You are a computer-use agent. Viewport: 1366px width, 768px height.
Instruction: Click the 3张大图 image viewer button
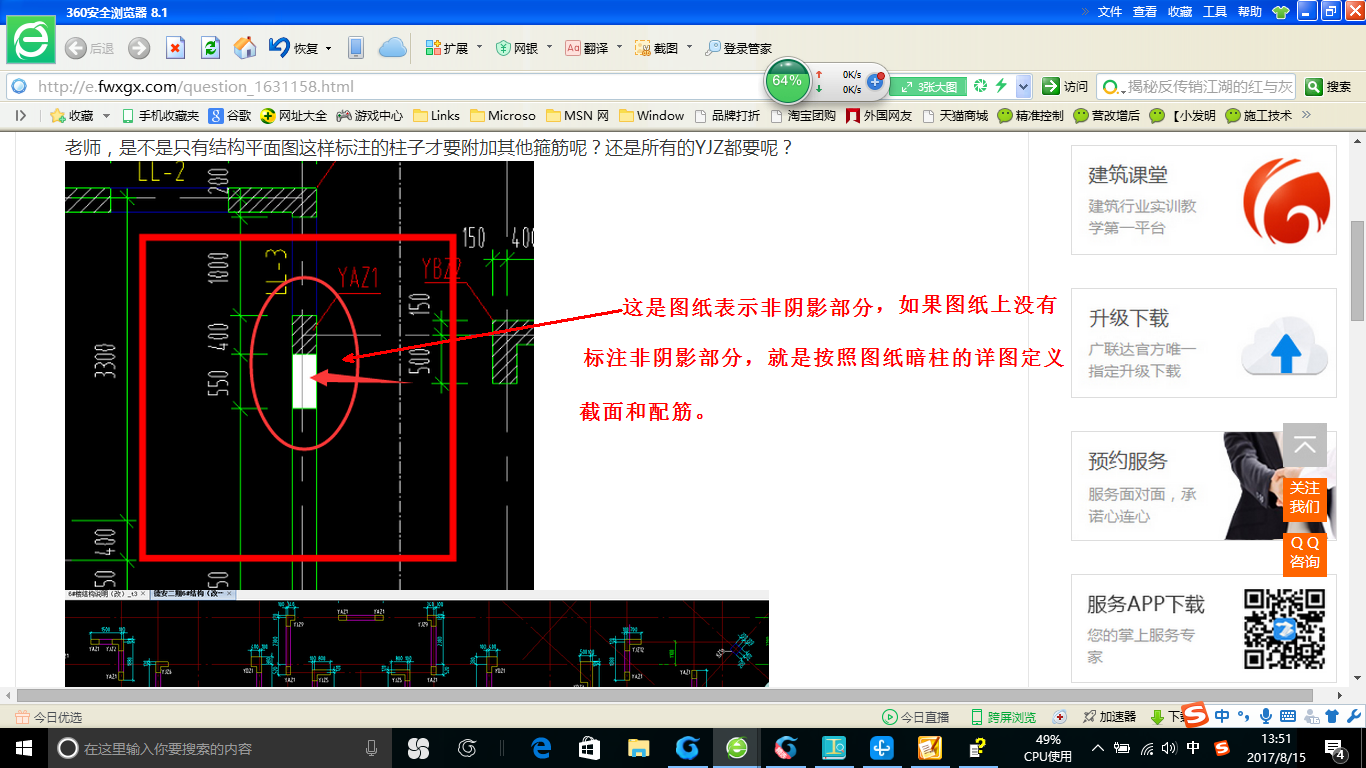coord(929,87)
